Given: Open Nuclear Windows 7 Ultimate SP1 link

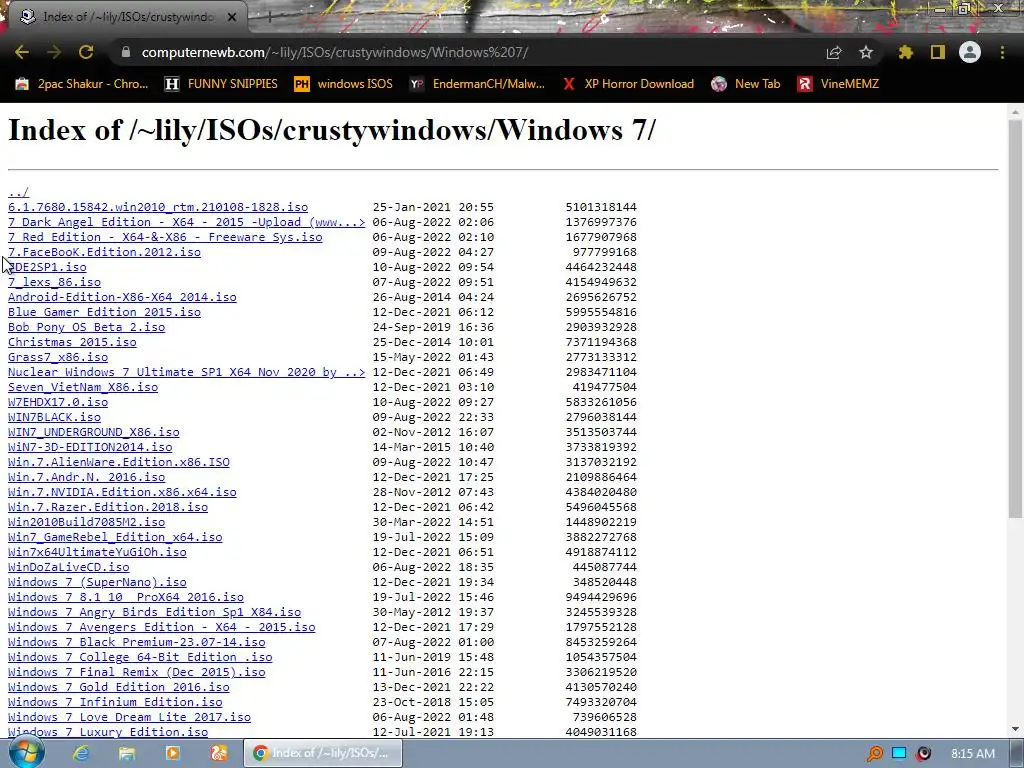Looking at the screenshot, I should click(x=187, y=372).
